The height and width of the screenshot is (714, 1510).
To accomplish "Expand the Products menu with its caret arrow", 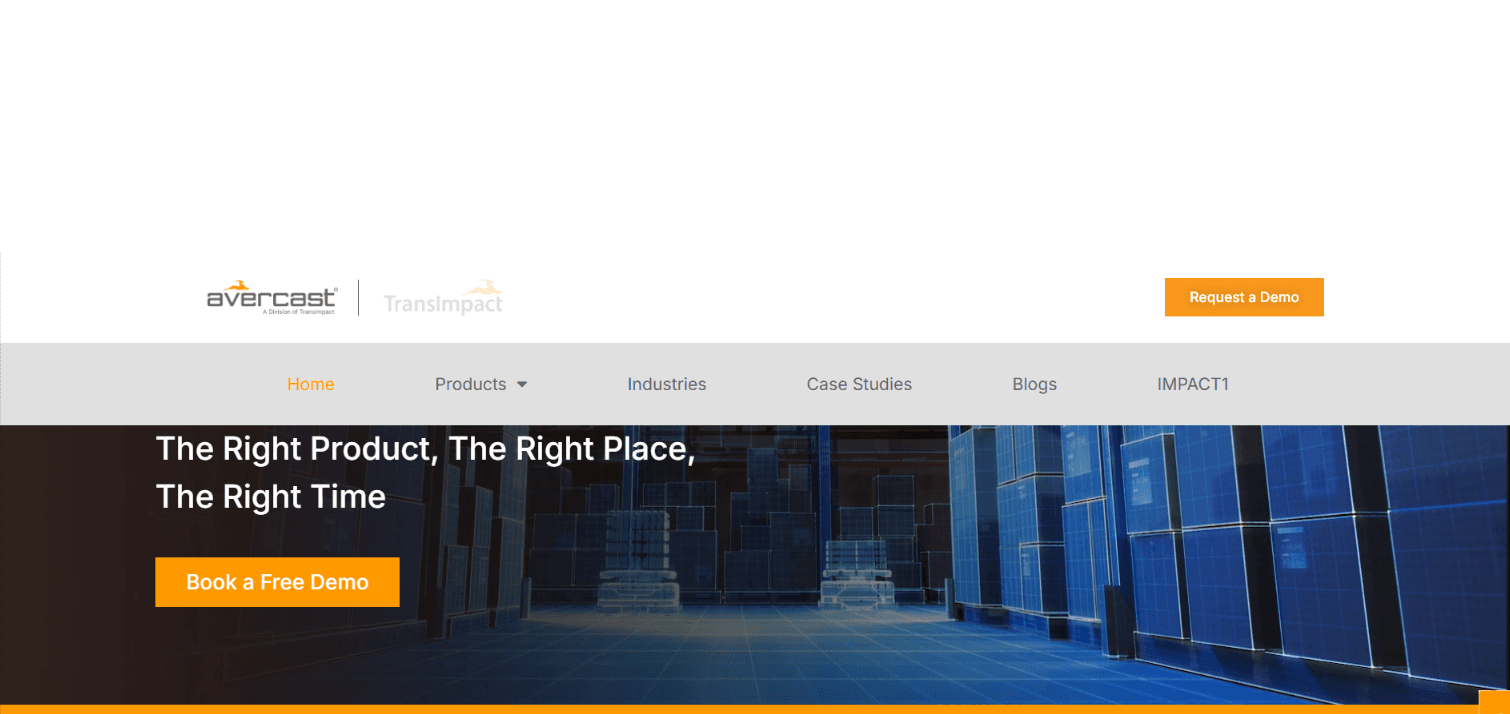I will coord(522,385).
